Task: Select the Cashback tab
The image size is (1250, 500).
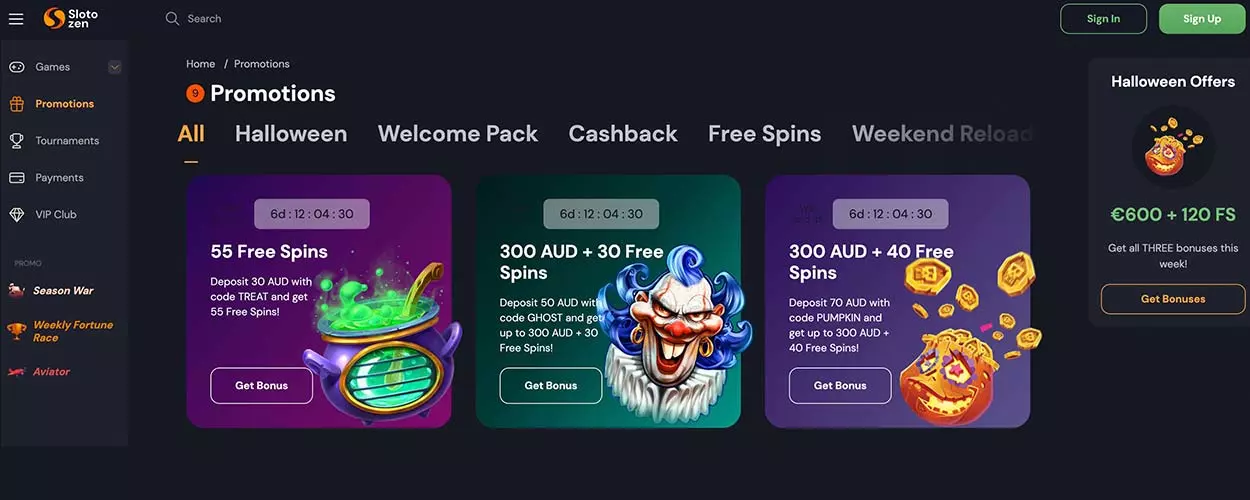Action: point(623,134)
